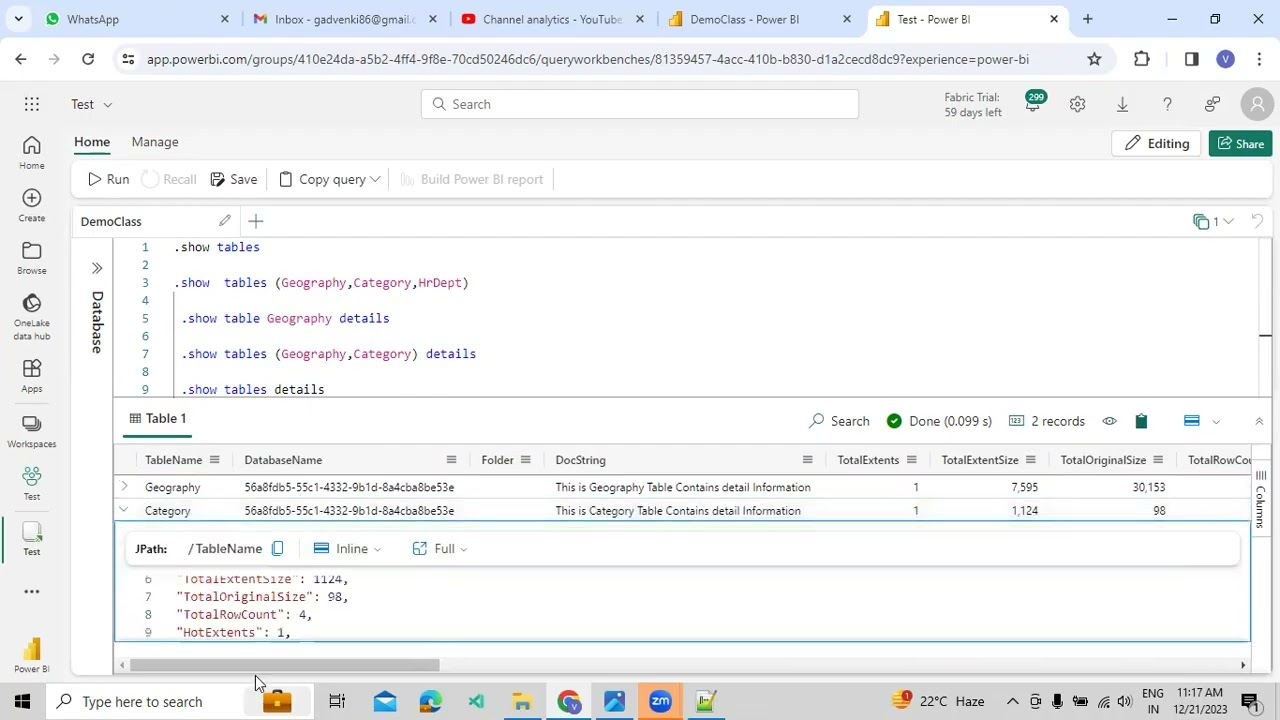The image size is (1280, 720).
Task: Select DemoClass query tab
Action: (x=111, y=221)
